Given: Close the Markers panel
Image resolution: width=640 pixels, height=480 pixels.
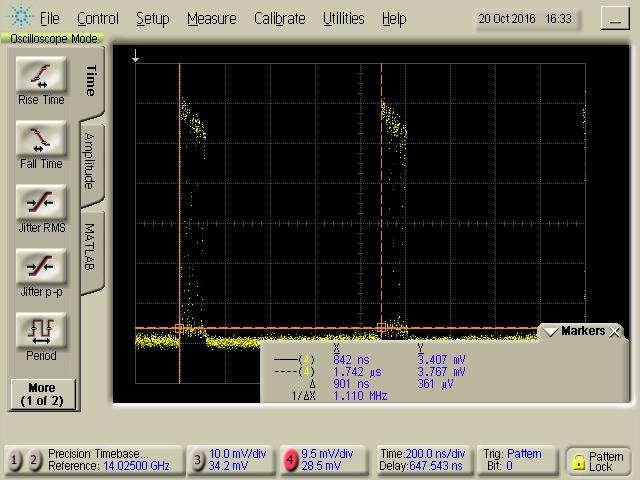Looking at the screenshot, I should (614, 331).
